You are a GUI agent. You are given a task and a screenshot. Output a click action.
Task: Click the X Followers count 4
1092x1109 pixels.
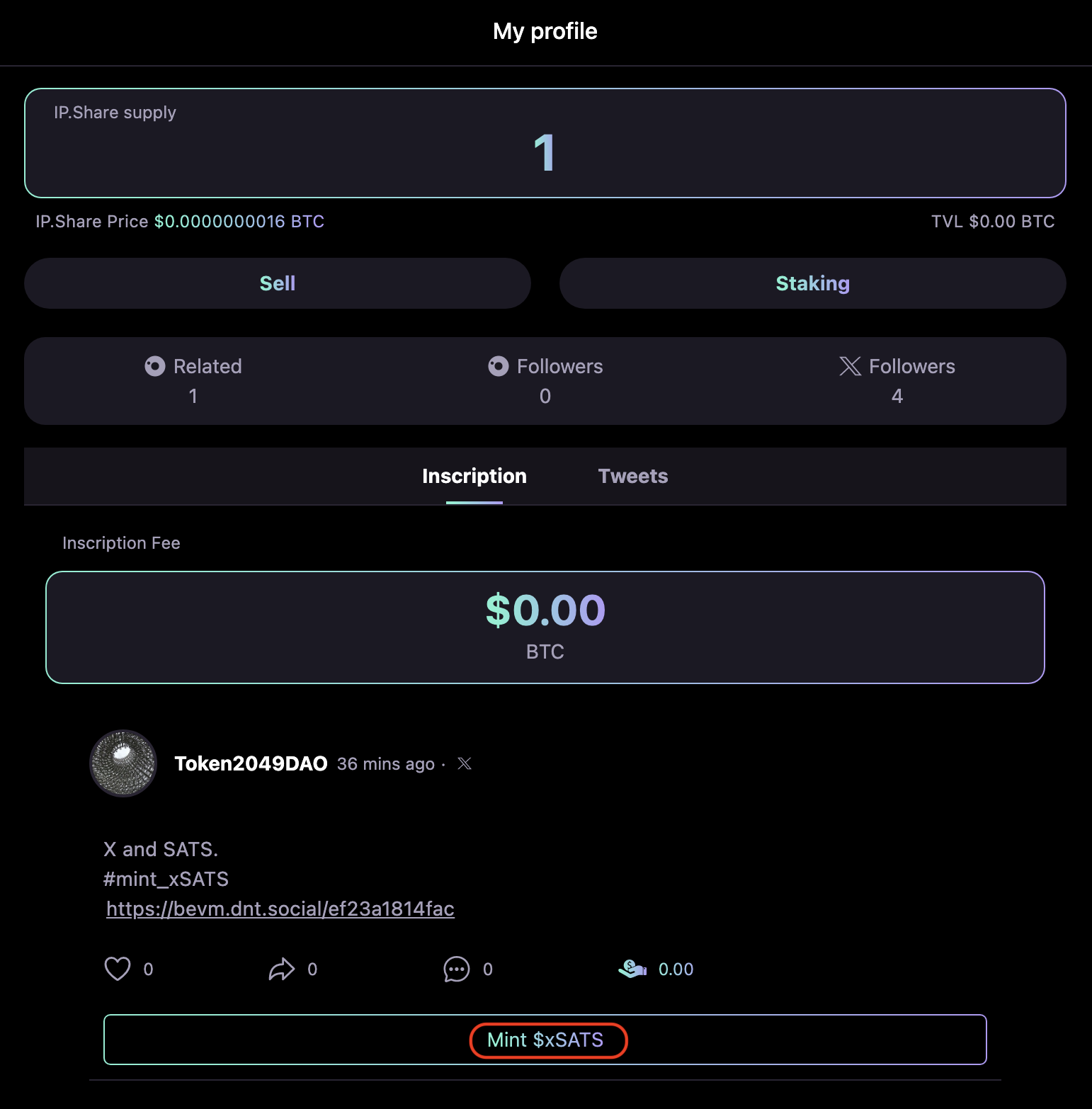[x=897, y=396]
